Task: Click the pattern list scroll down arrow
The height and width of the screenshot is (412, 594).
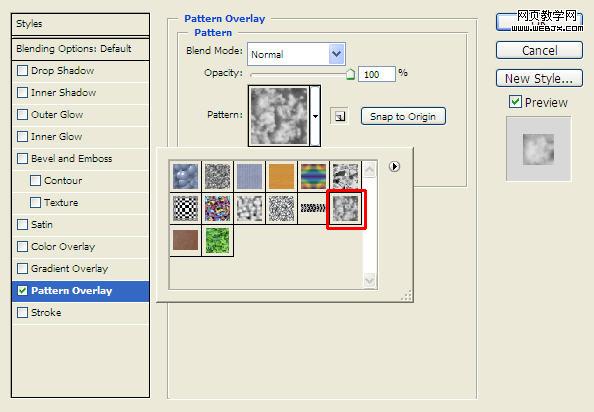Action: [369, 281]
